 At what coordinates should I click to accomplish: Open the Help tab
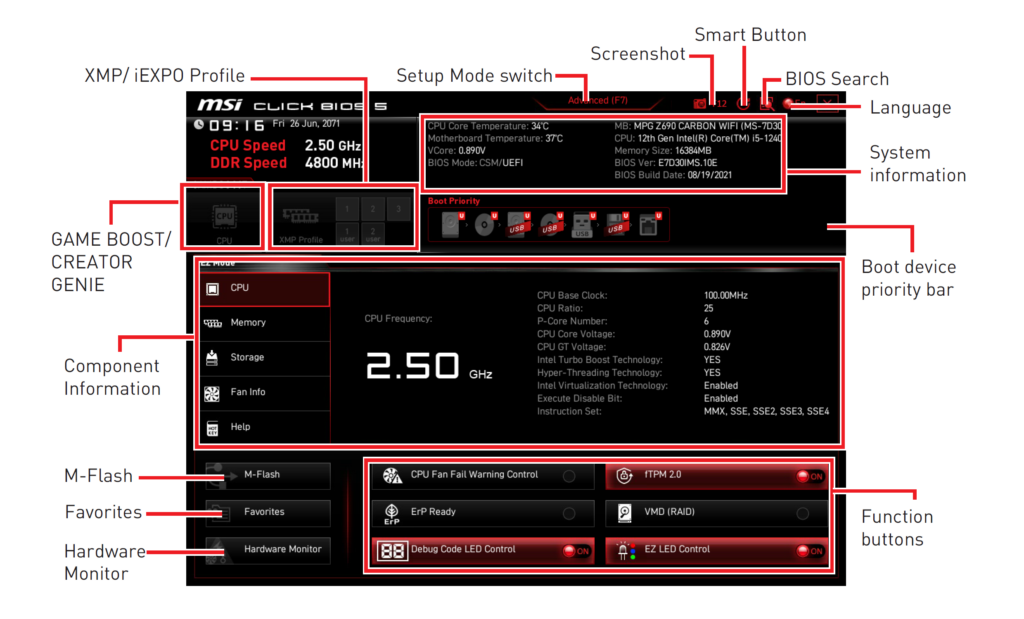coord(264,427)
